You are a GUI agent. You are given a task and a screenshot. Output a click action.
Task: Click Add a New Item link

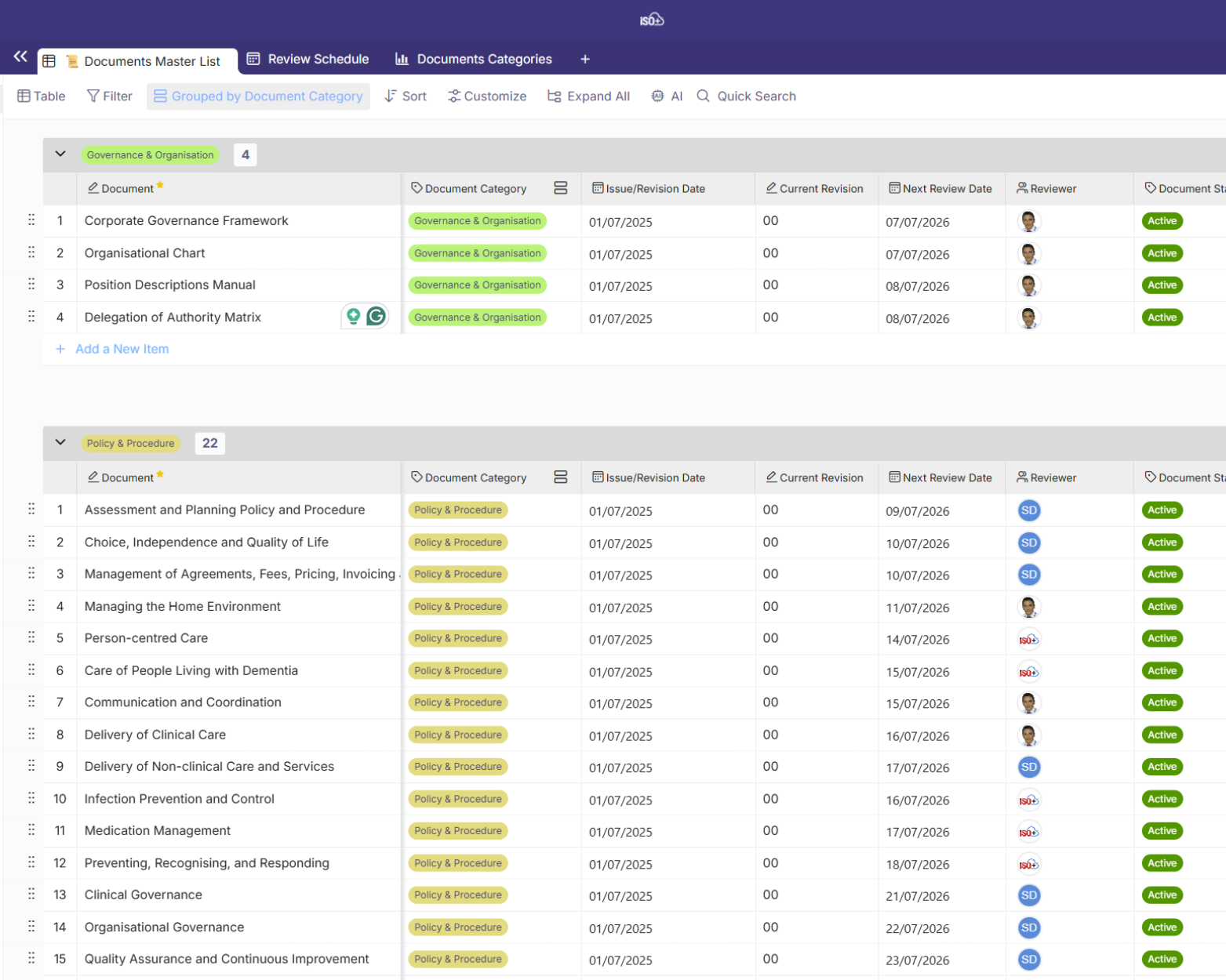pos(122,349)
